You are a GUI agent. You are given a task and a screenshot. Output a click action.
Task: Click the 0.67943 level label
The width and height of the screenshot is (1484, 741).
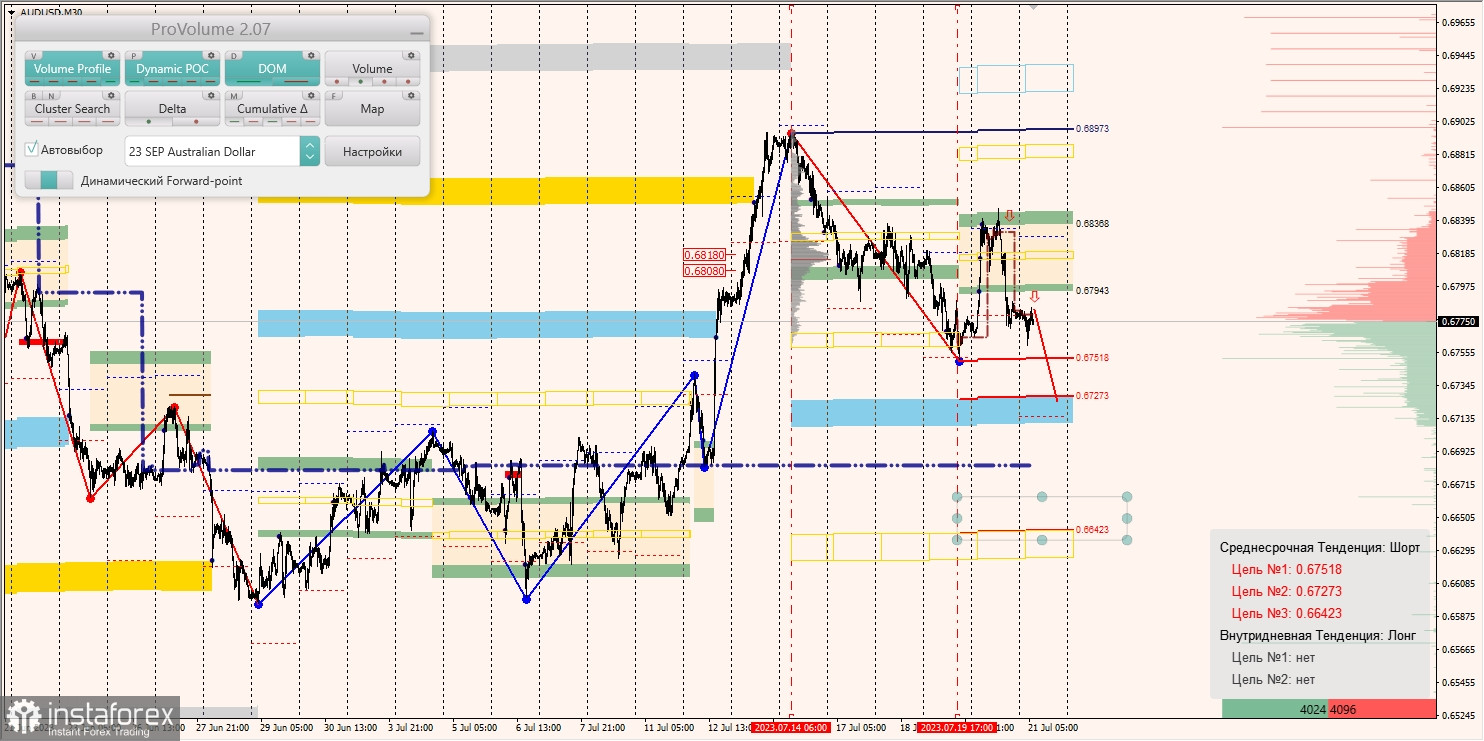[x=1092, y=290]
